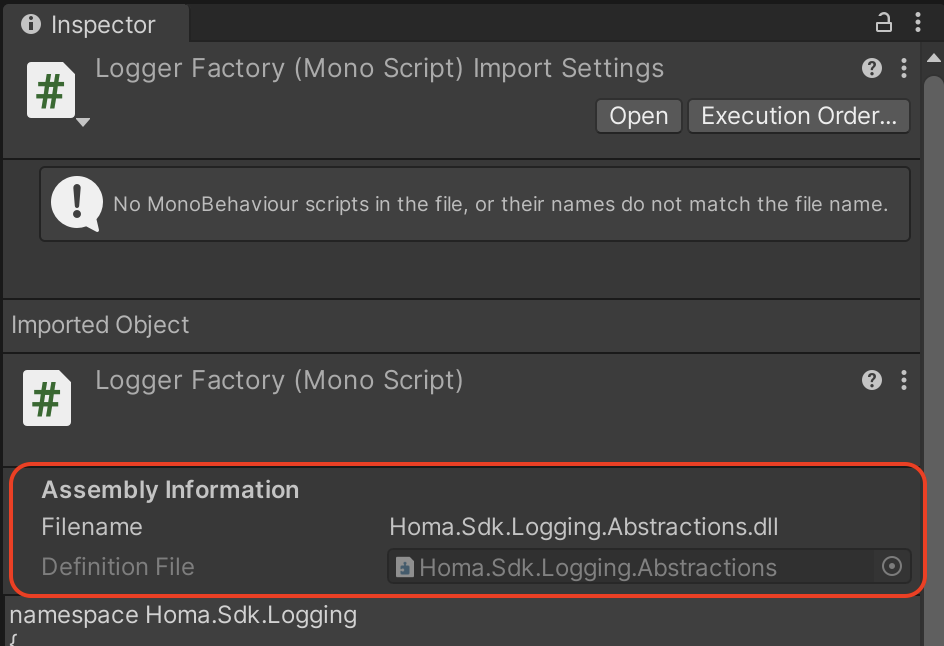Unlock the padlock in the title bar

(884, 21)
